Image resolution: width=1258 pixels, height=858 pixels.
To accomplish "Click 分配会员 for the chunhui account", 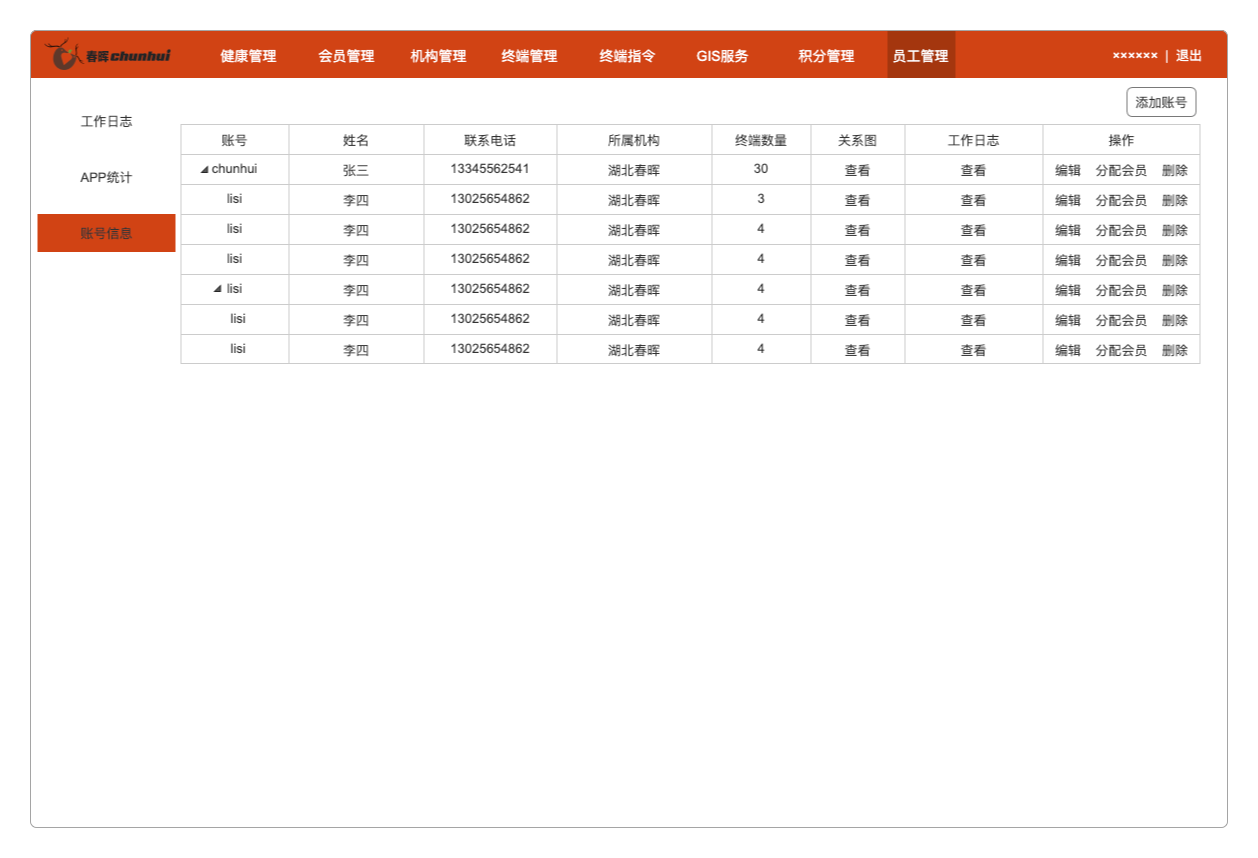I will tap(1121, 170).
